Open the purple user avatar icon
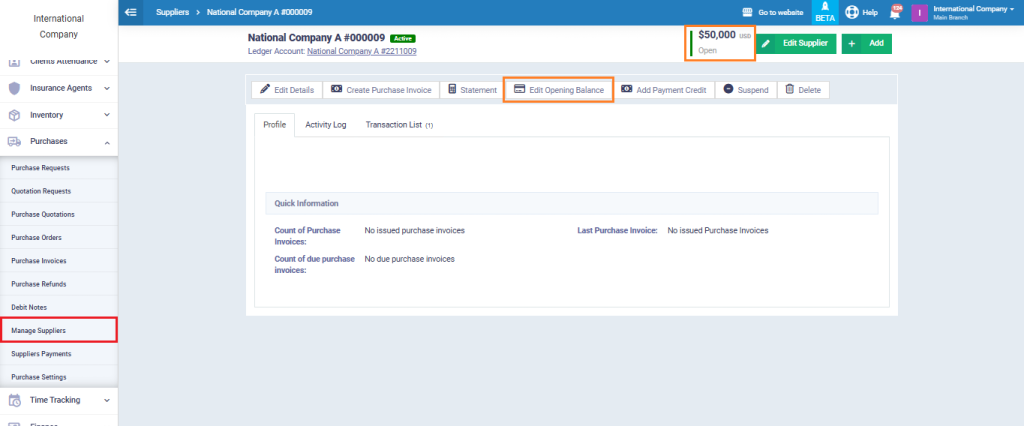Viewport: 1024px width, 426px height. (920, 12)
